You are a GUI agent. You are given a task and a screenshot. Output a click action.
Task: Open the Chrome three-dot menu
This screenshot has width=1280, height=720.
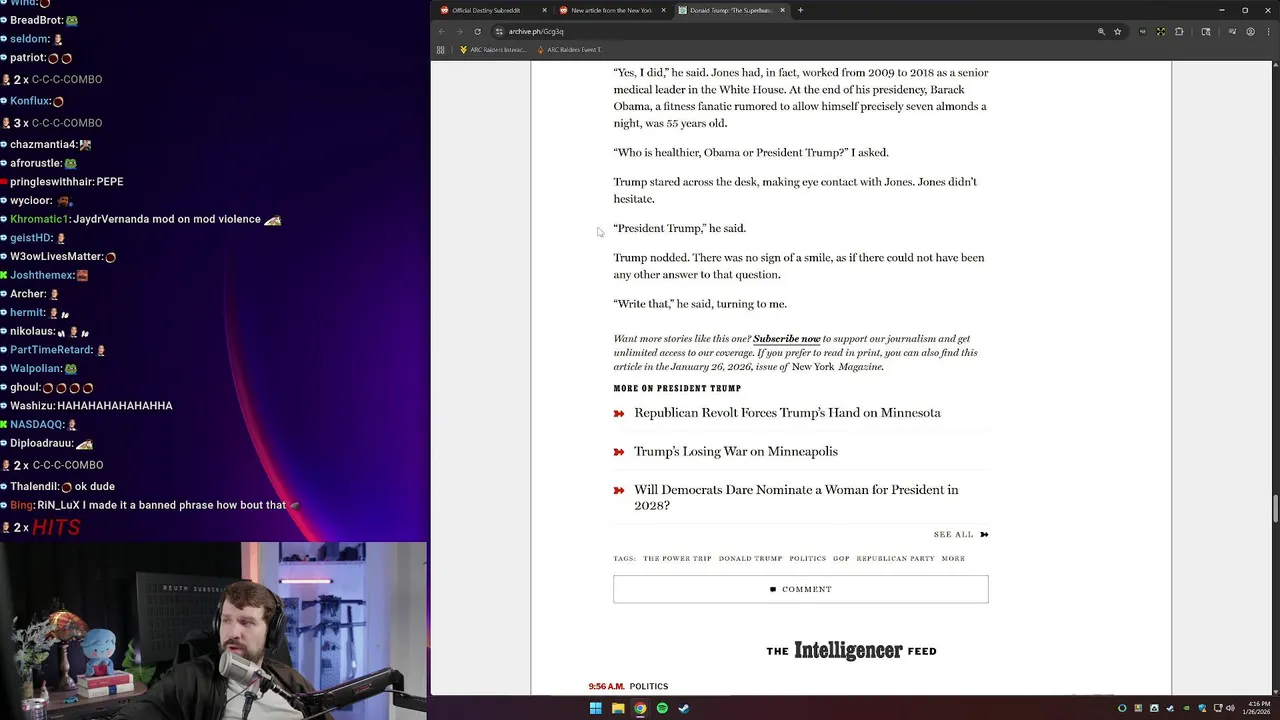coord(1267,31)
